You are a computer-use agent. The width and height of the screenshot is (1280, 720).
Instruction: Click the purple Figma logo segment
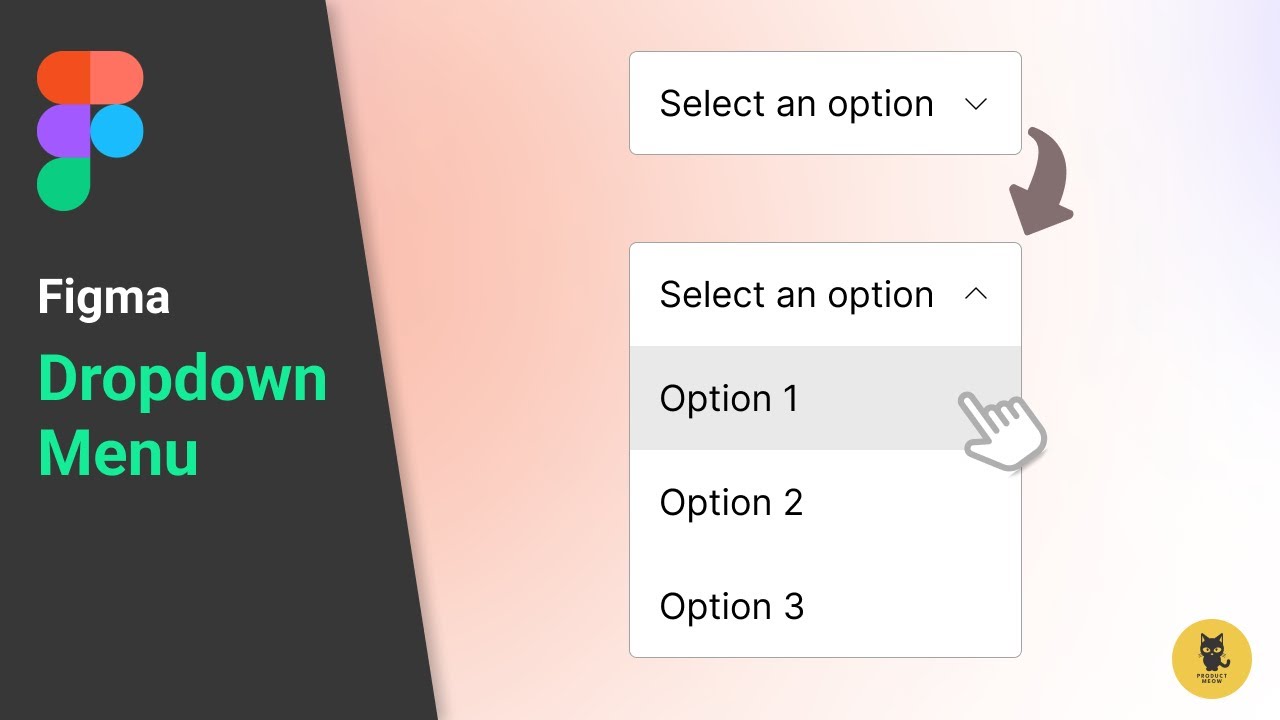coord(63,130)
